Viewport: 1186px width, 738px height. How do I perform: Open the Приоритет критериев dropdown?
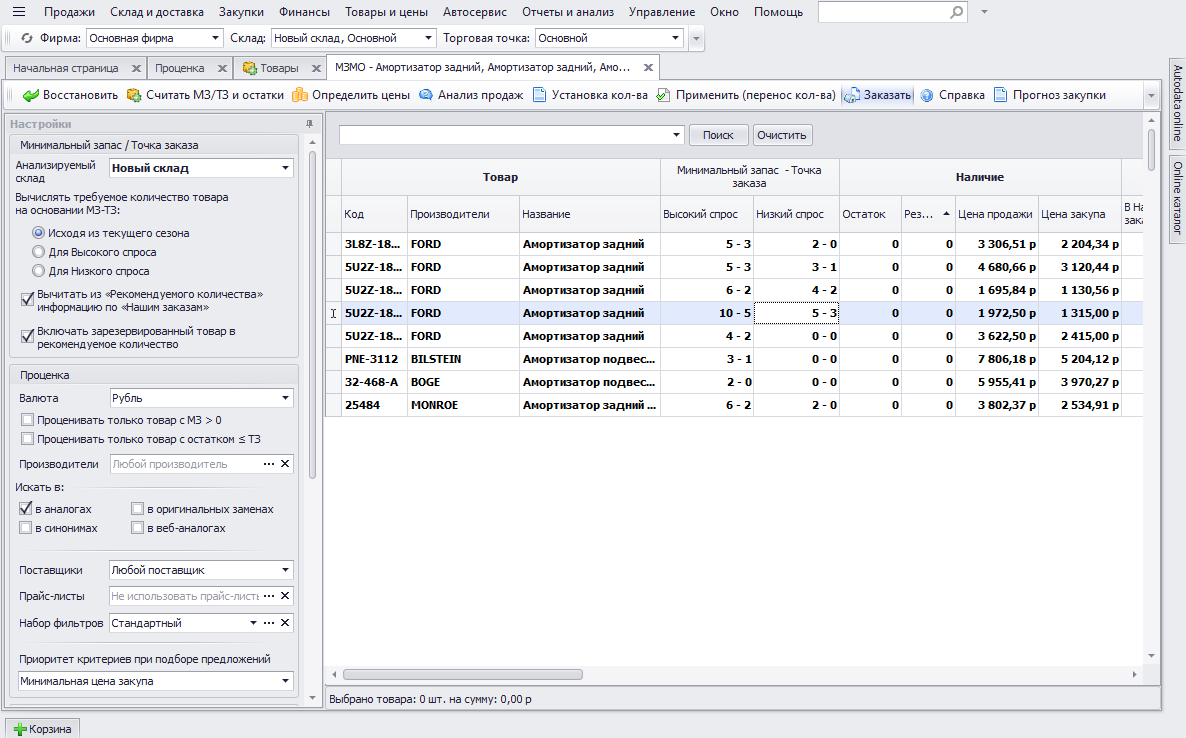(x=285, y=681)
